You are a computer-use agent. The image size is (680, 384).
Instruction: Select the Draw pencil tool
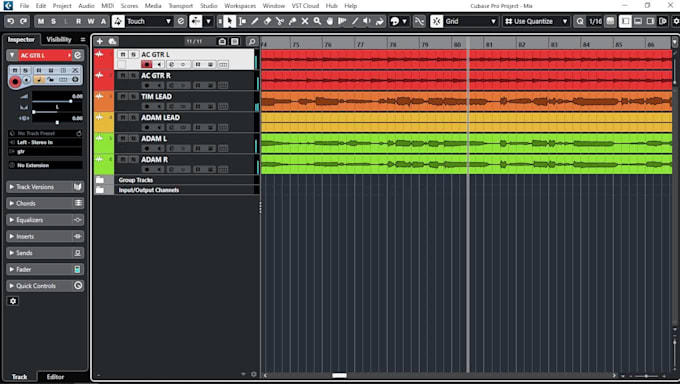click(255, 21)
